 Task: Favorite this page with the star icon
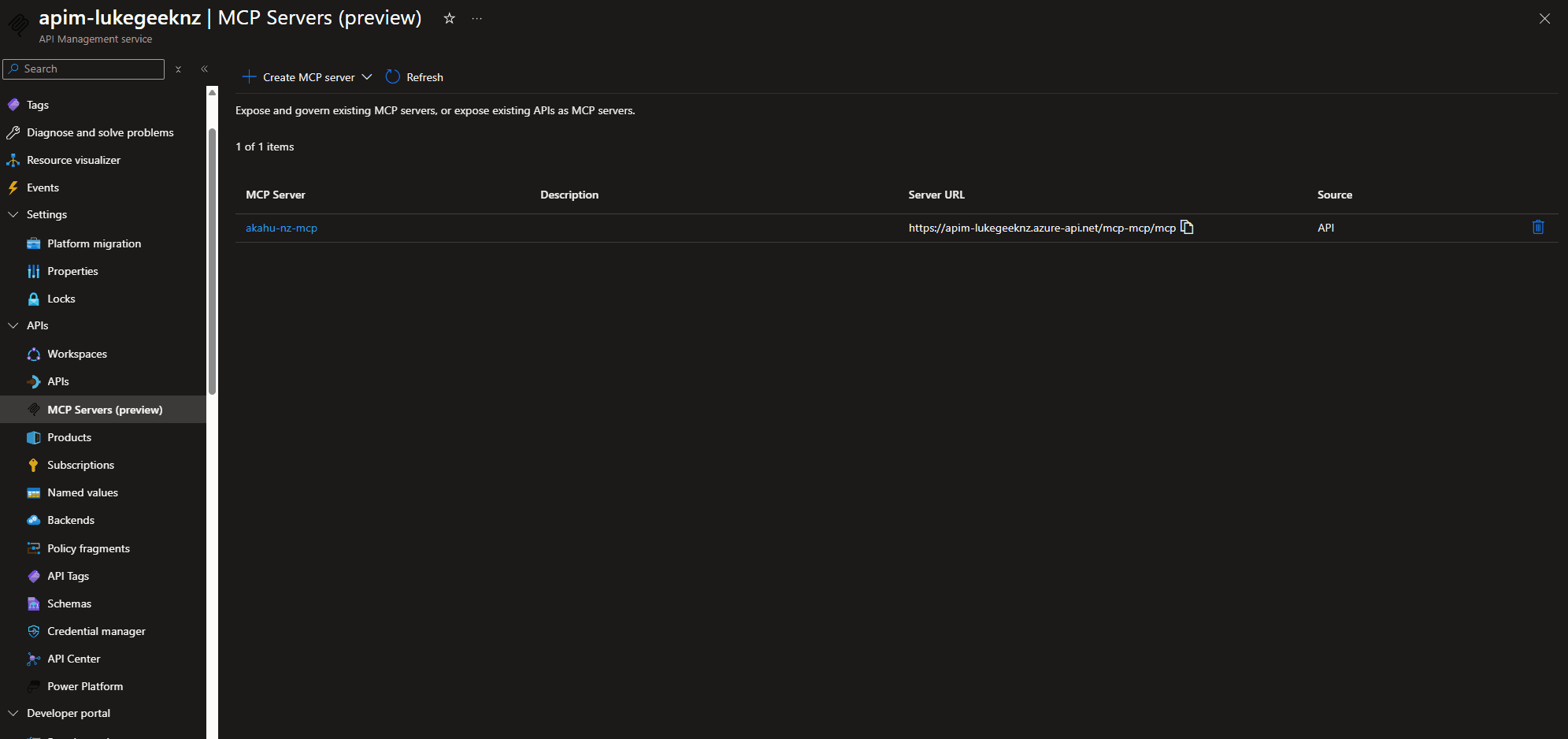(449, 18)
